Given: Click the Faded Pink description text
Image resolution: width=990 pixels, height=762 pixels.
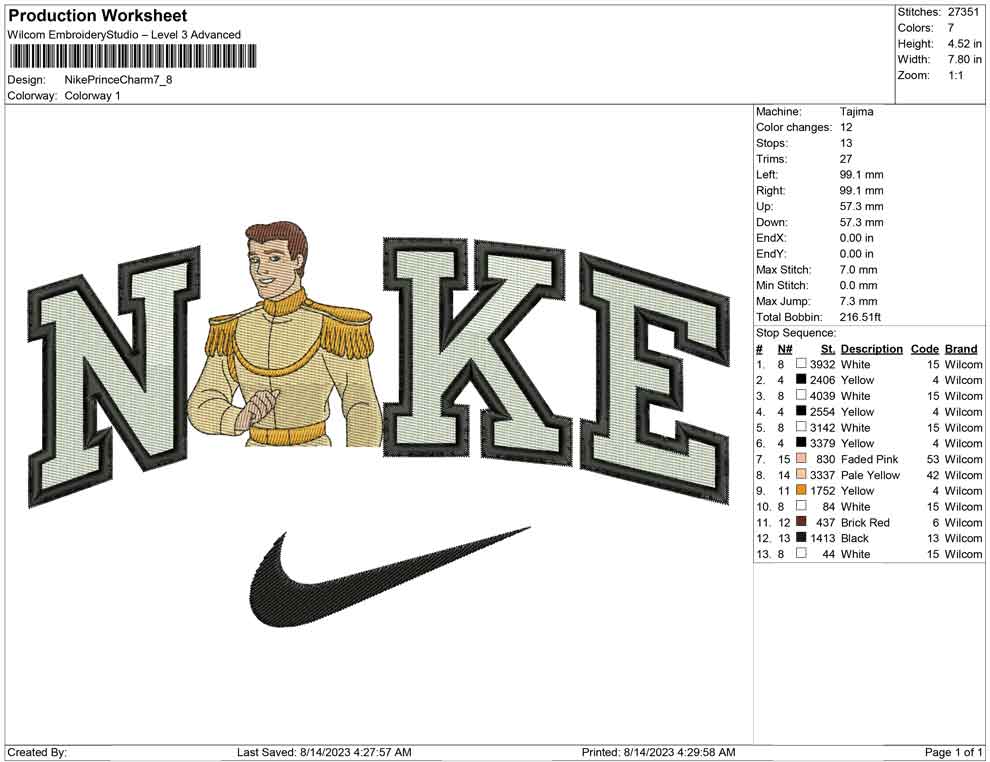Looking at the screenshot, I should point(869,459).
